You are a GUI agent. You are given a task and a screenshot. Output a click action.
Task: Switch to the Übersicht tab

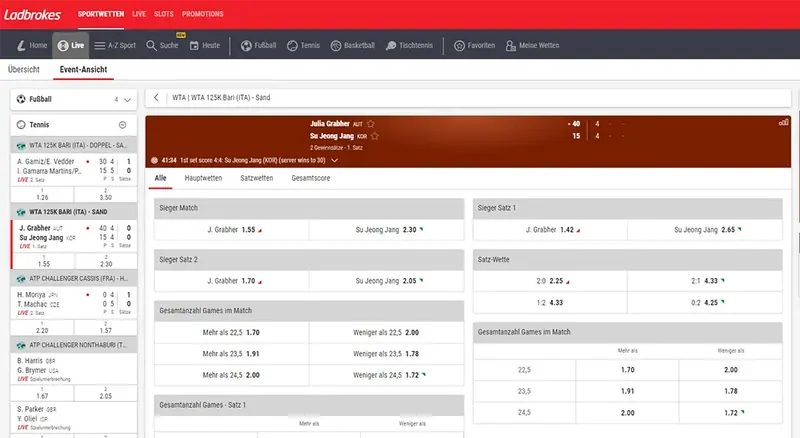coord(23,69)
